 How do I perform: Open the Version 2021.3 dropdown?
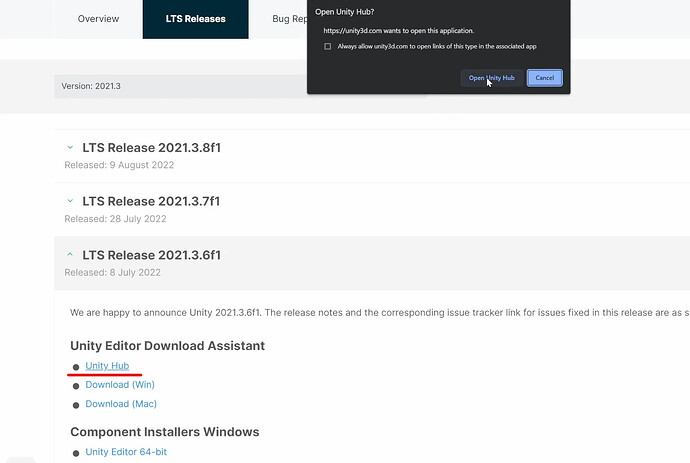(180, 86)
